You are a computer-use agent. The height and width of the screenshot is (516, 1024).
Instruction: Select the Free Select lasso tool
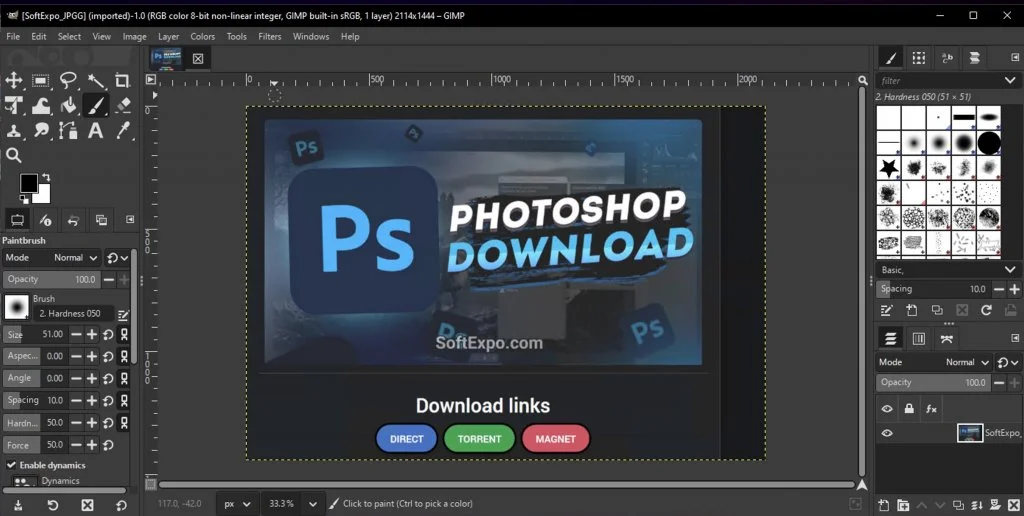[x=68, y=81]
